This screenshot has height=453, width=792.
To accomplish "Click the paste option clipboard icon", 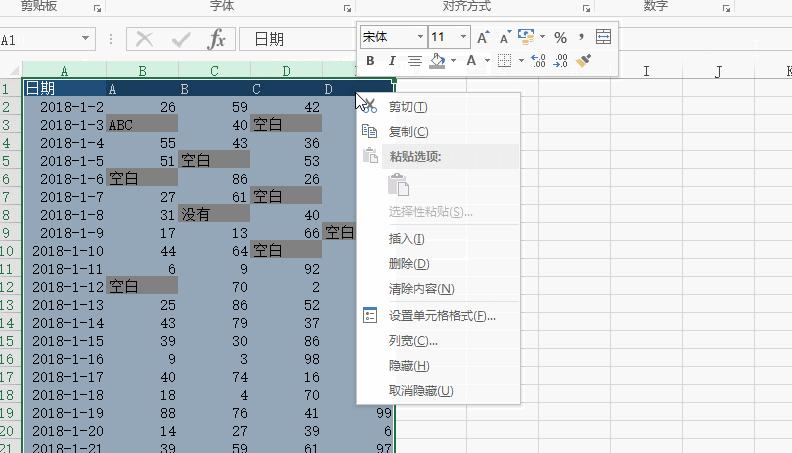I will tap(399, 185).
